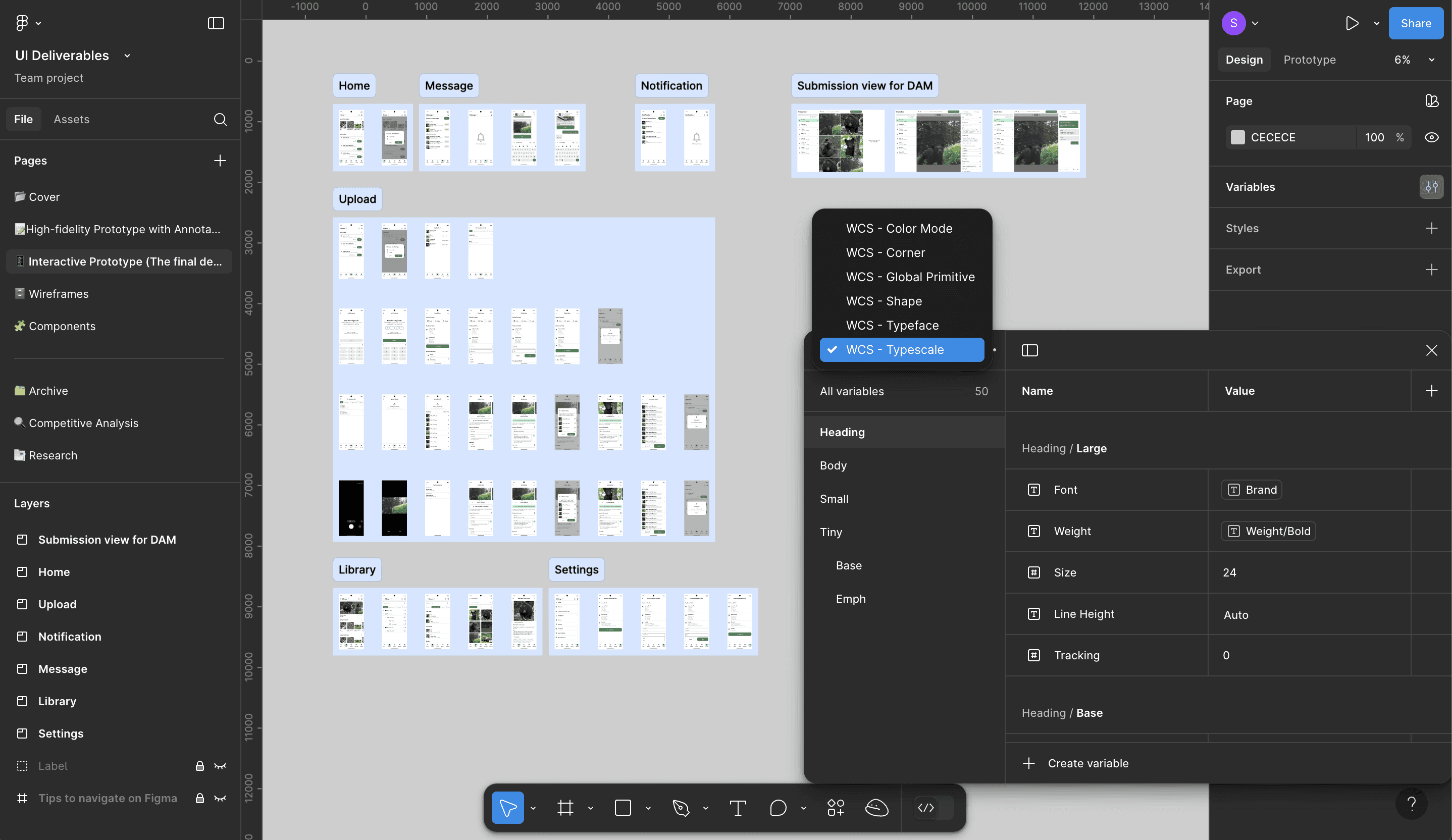The height and width of the screenshot is (840, 1452).
Task: Click the CECECE page color swatch
Action: coord(1237,138)
